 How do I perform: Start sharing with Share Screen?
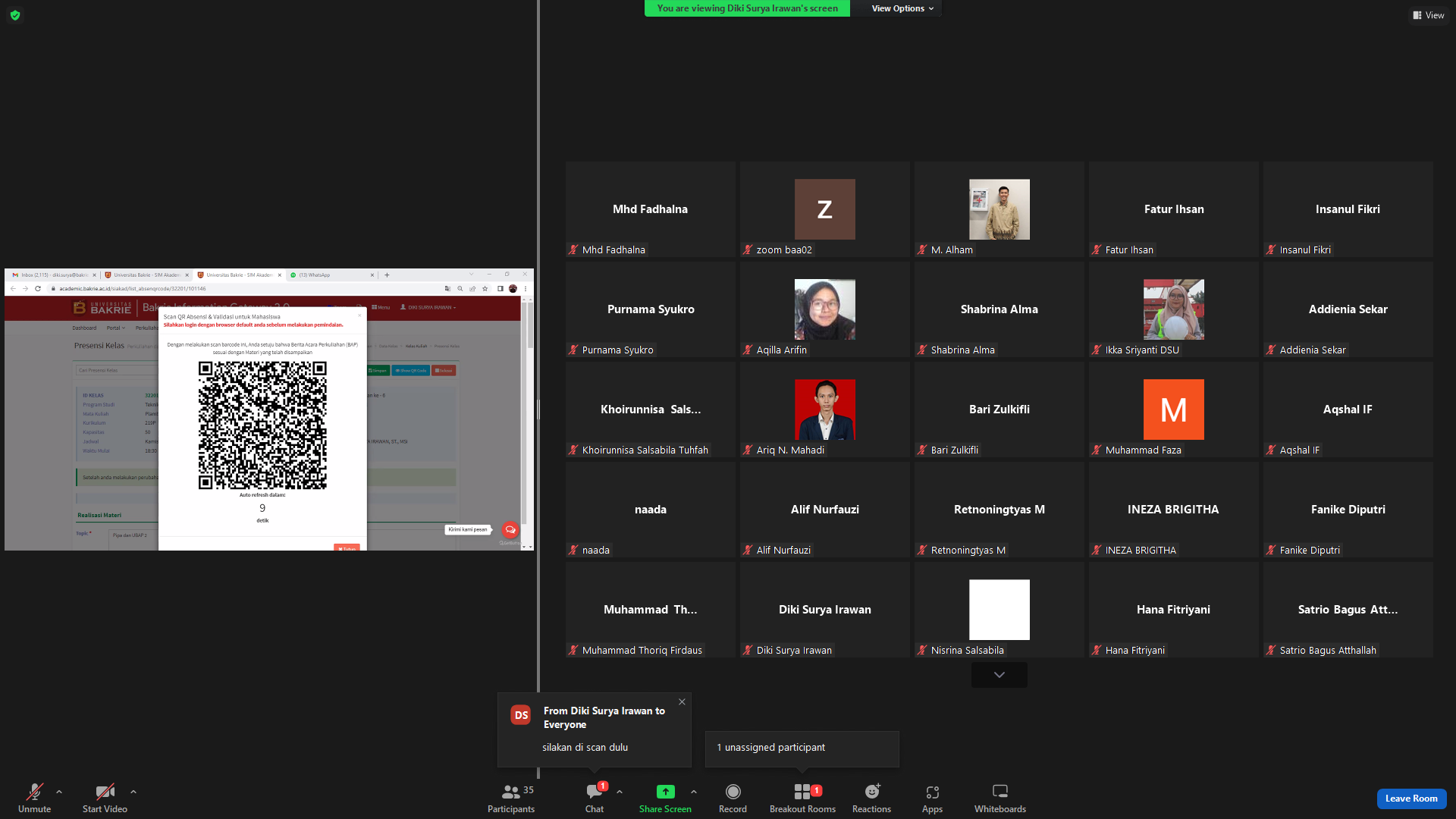click(x=665, y=798)
